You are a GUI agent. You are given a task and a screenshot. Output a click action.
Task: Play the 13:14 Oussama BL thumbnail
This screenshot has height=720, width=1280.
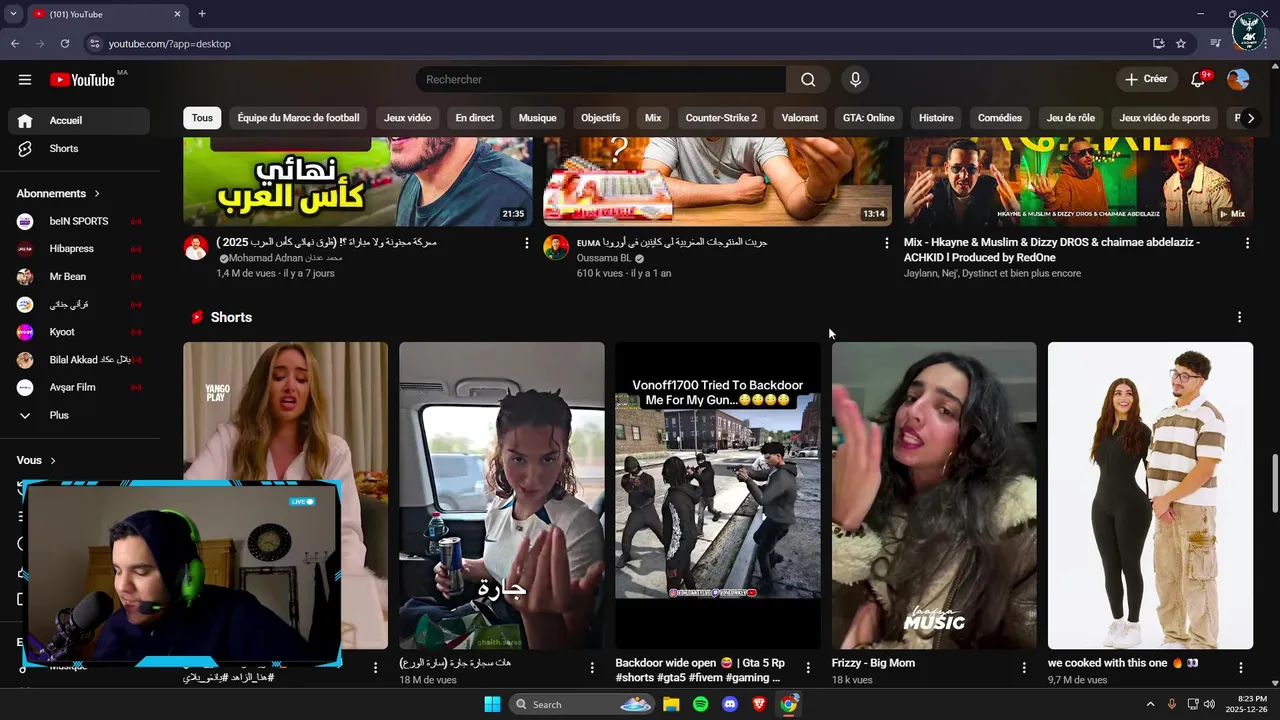coord(717,182)
